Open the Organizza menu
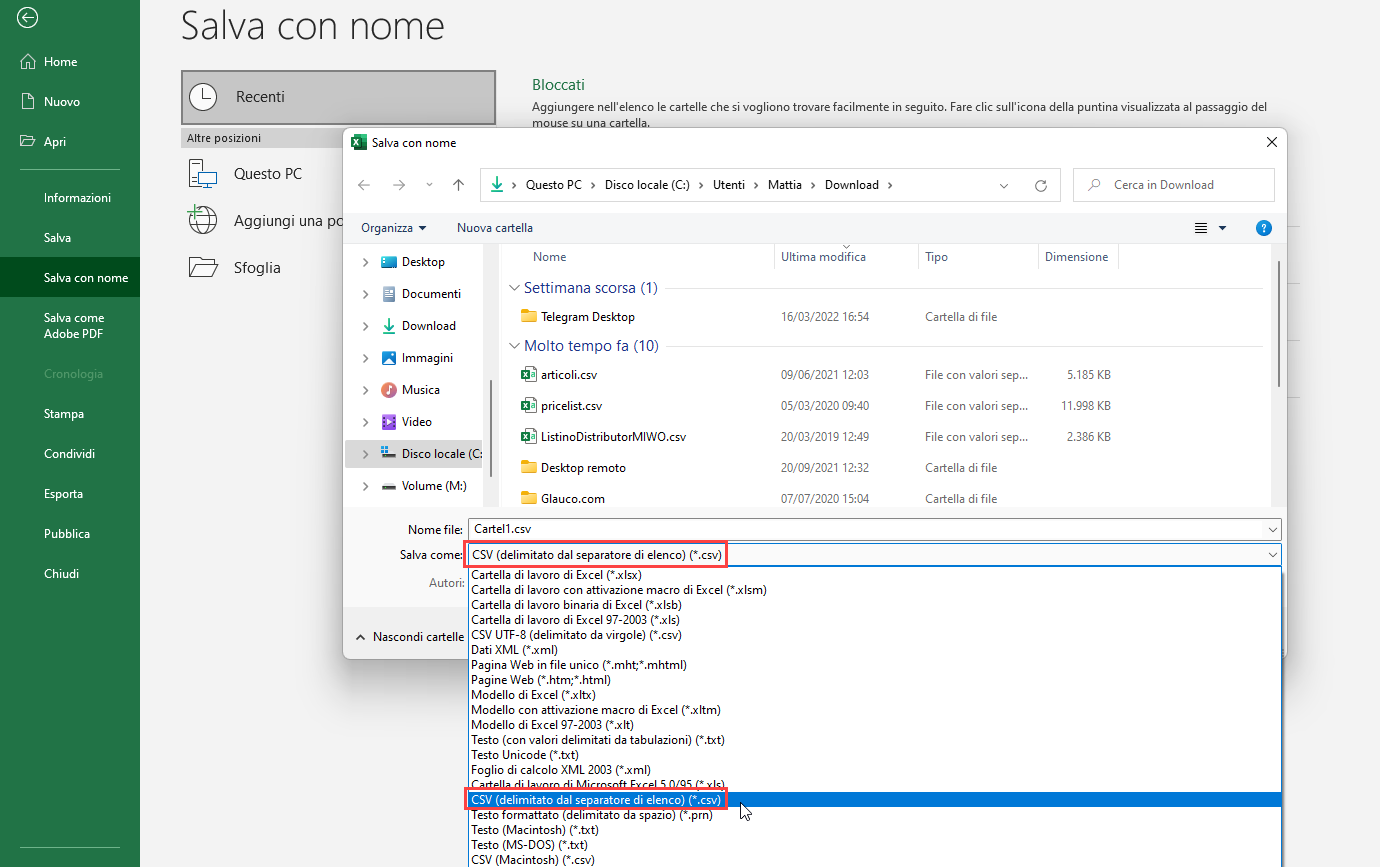Viewport: 1380px width, 867px height. 394,228
